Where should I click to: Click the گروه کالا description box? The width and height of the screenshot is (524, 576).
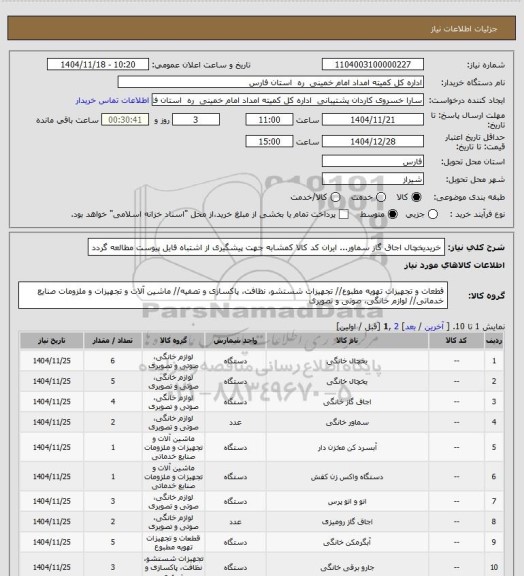click(233, 295)
